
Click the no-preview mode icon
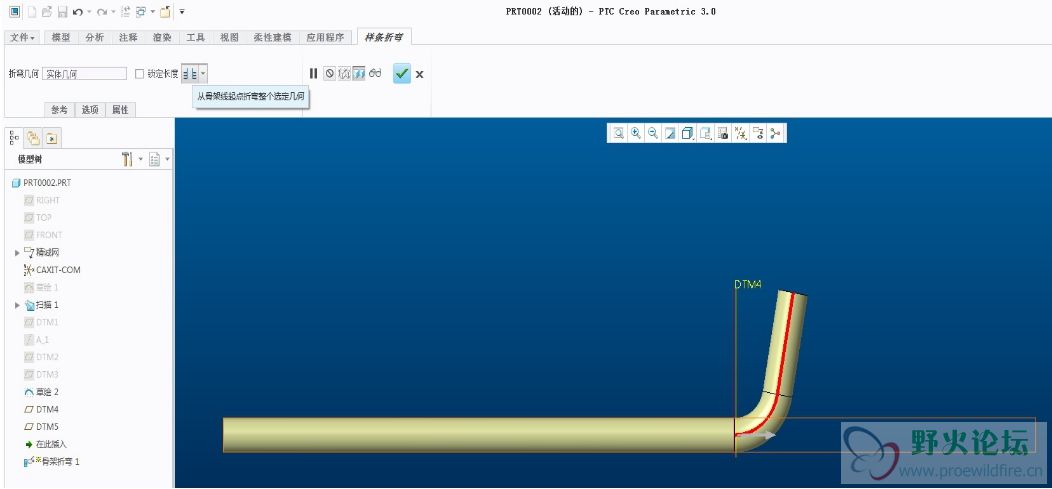(329, 73)
